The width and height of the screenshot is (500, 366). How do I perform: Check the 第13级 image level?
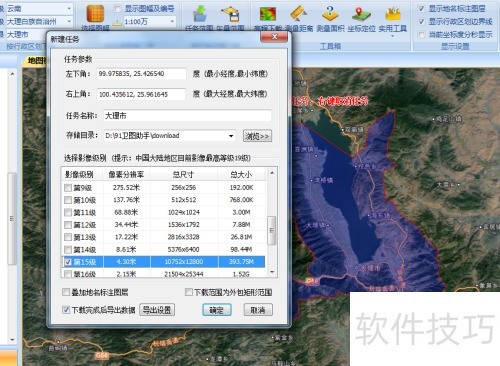coord(68,237)
